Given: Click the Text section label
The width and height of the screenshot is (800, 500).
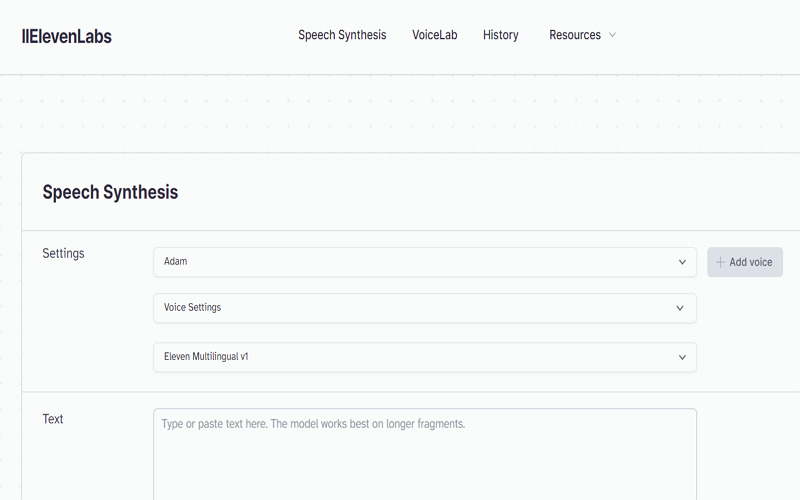Looking at the screenshot, I should (53, 419).
